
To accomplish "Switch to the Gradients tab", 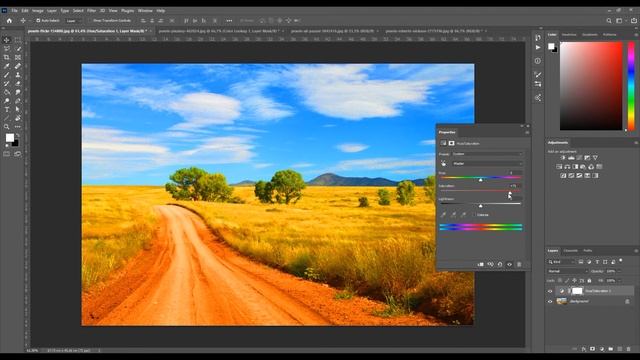I will tap(590, 35).
